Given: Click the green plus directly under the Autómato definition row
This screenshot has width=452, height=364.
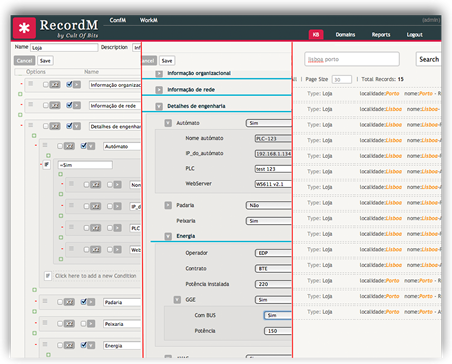Looking at the screenshot, I should pyautogui.click(x=48, y=155).
